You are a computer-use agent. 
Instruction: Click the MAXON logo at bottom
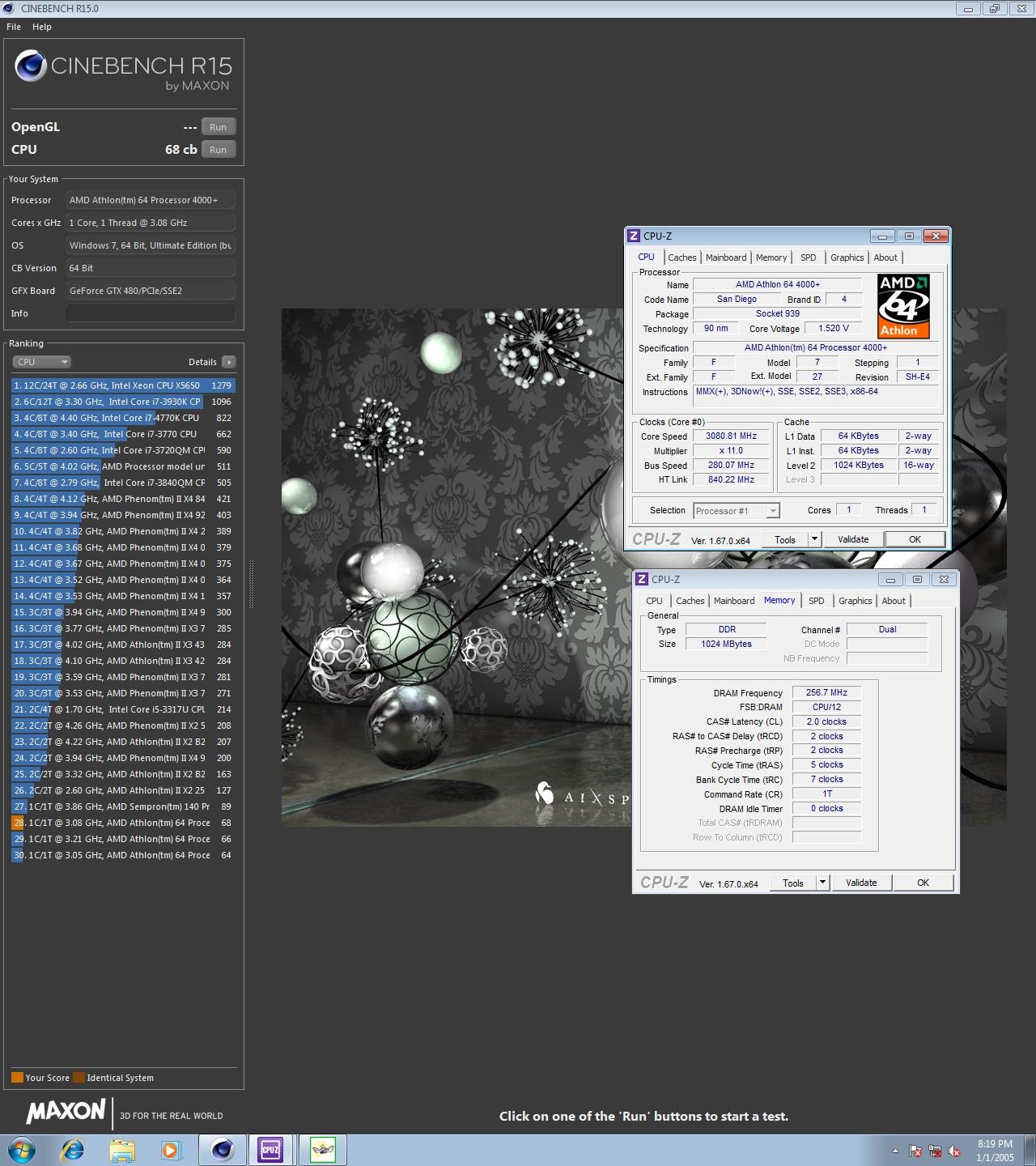pos(66,1112)
